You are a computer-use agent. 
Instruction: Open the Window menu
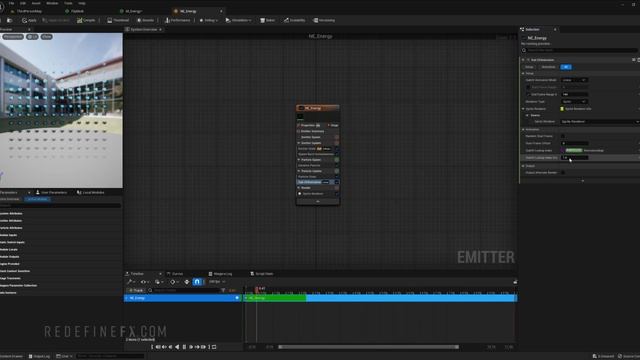[52, 3]
